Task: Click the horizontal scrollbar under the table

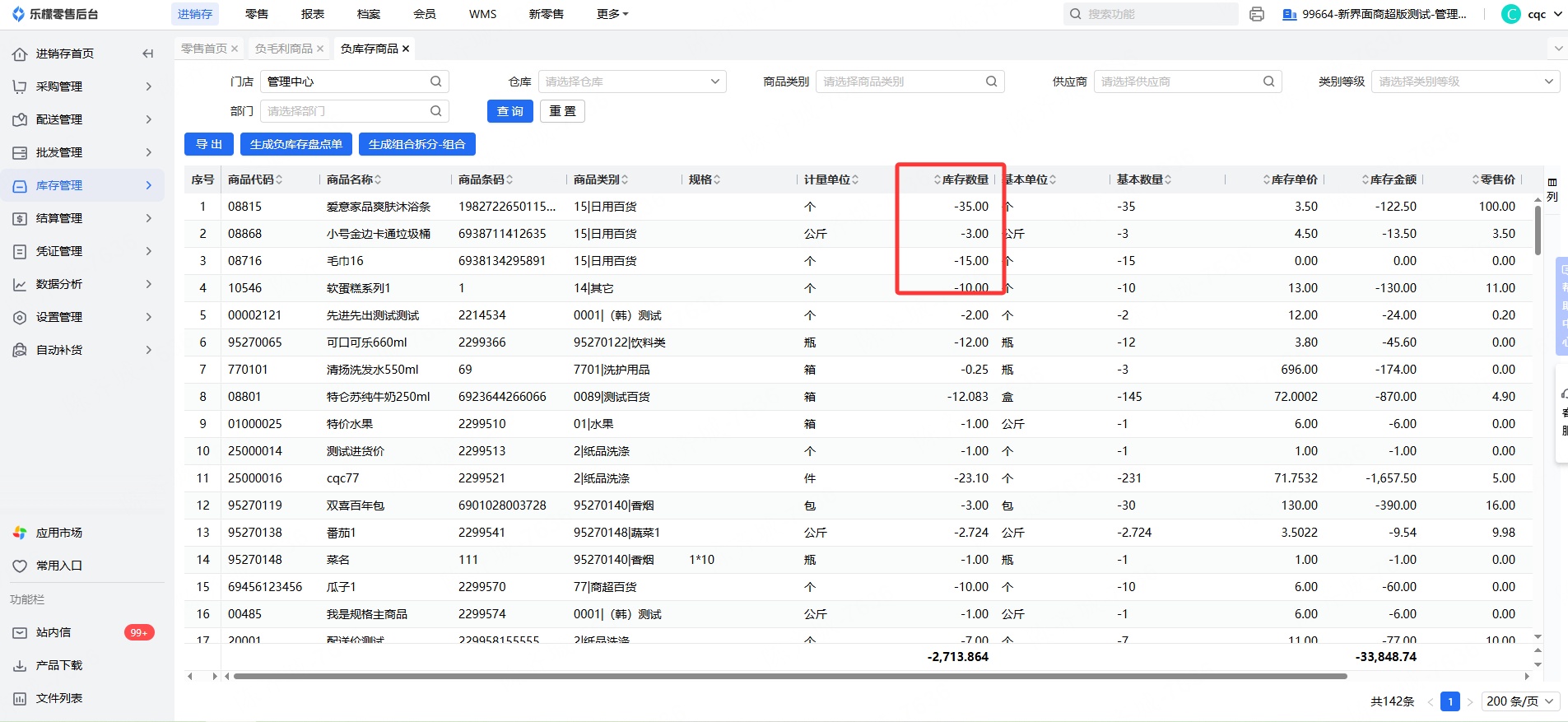Action: pyautogui.click(x=790, y=677)
